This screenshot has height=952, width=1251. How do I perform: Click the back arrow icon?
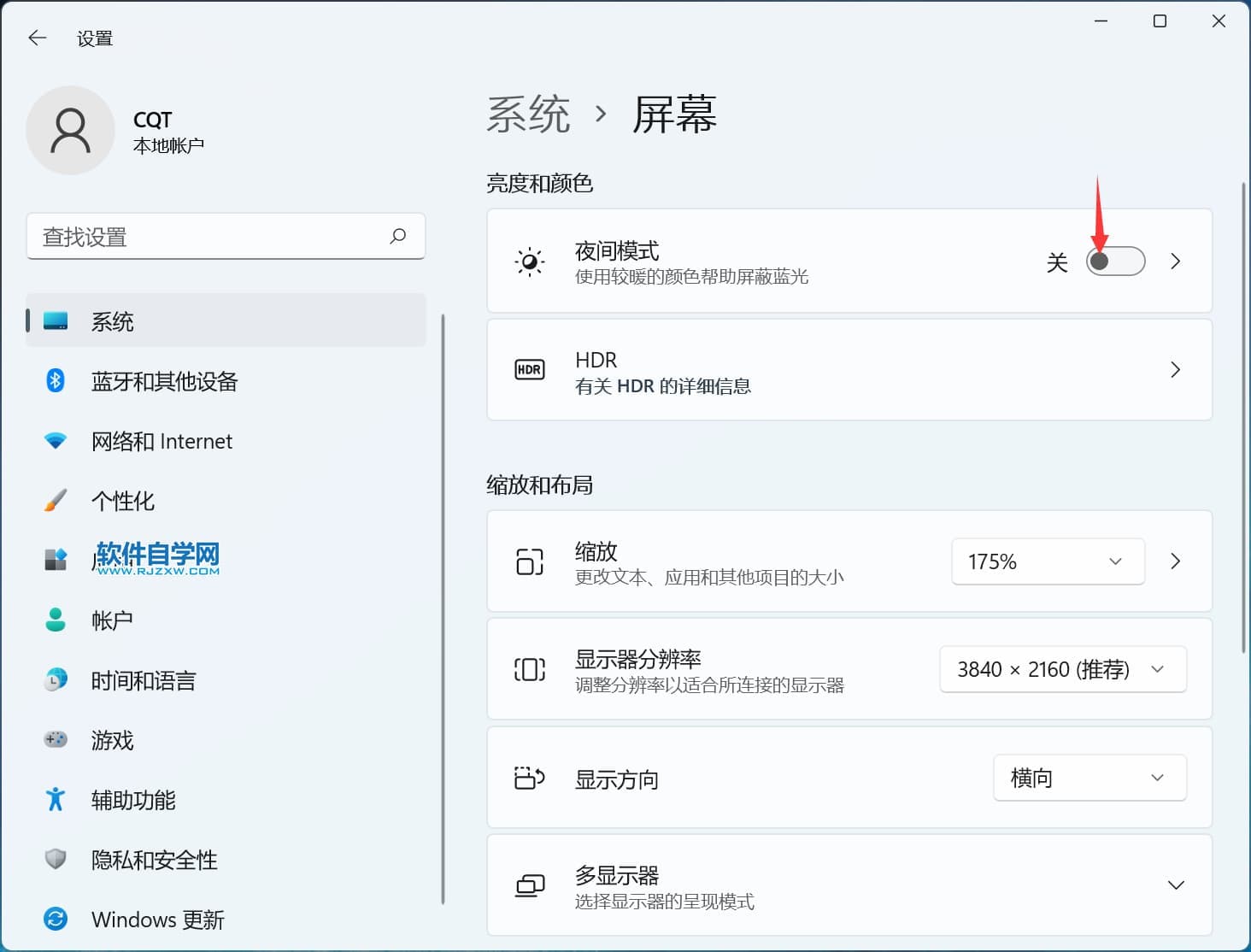pyautogui.click(x=37, y=38)
